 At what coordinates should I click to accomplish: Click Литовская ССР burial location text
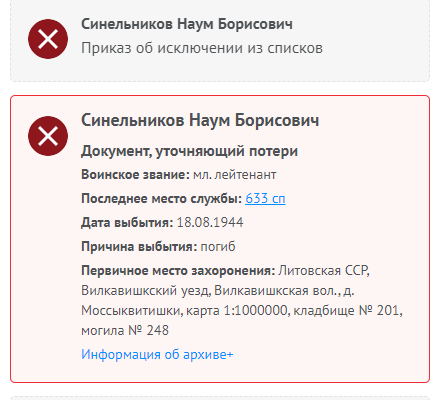point(324,270)
